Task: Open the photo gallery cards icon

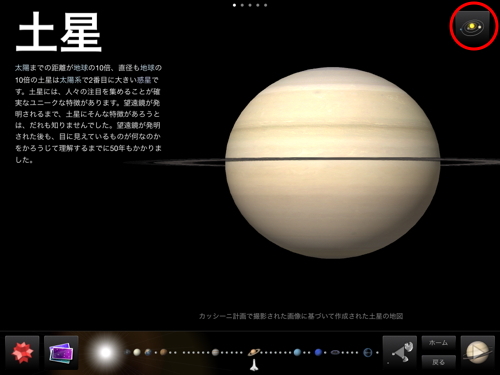Action: (x=61, y=352)
